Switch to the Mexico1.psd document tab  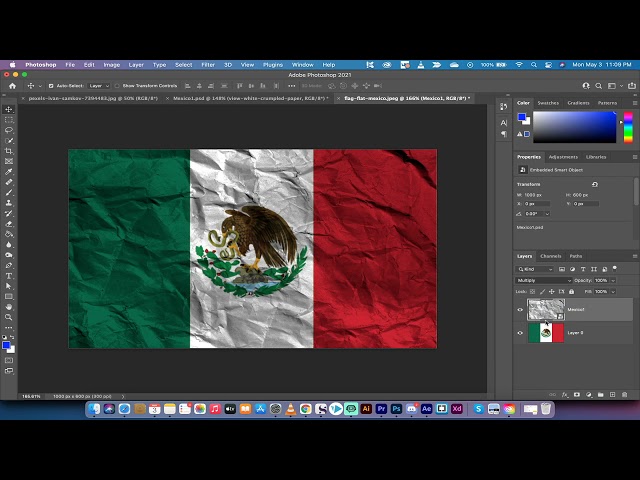(x=250, y=98)
